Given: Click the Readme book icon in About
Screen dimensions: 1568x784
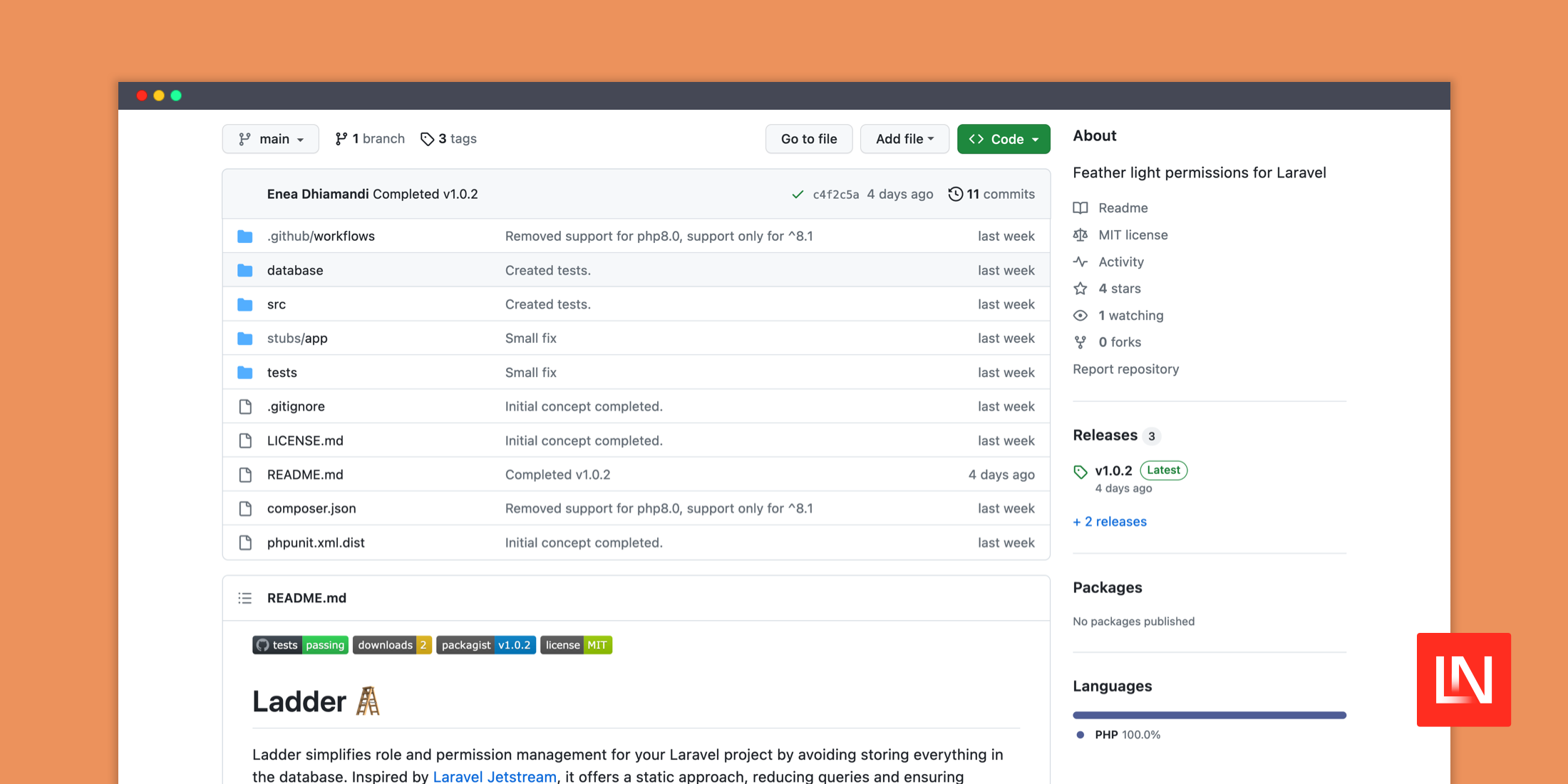Looking at the screenshot, I should 1080,208.
